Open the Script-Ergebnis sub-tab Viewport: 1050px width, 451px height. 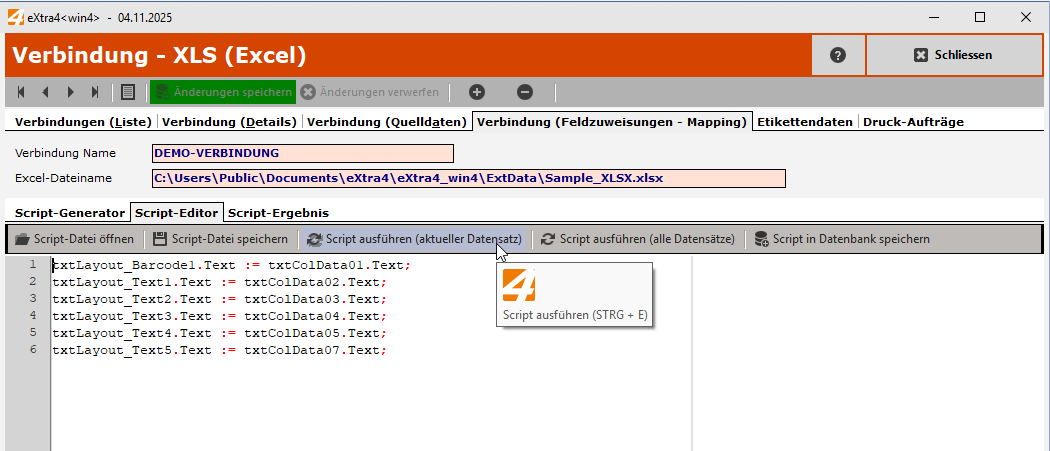279,213
